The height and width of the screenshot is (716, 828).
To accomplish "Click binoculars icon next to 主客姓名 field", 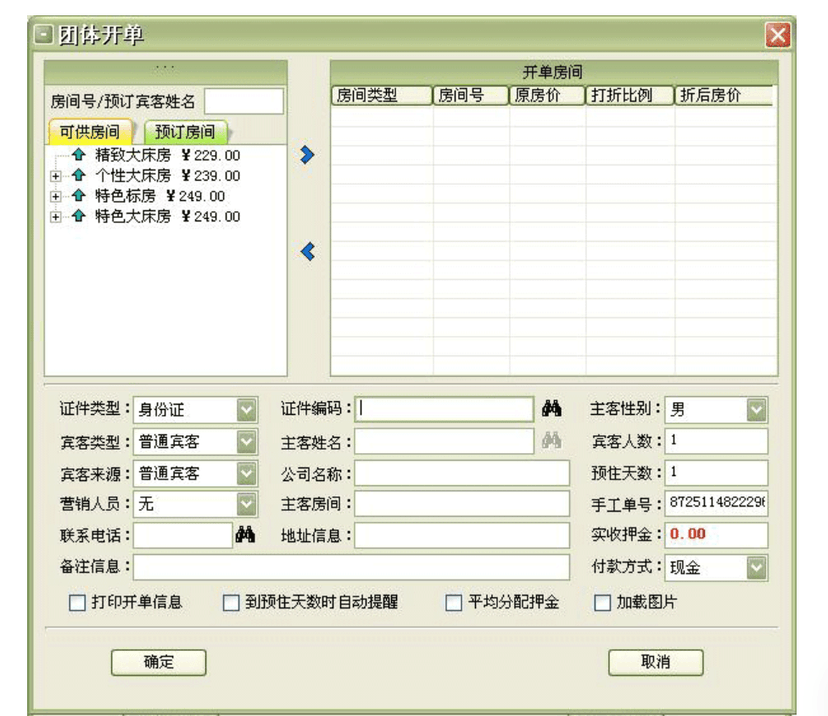I will point(552,441).
